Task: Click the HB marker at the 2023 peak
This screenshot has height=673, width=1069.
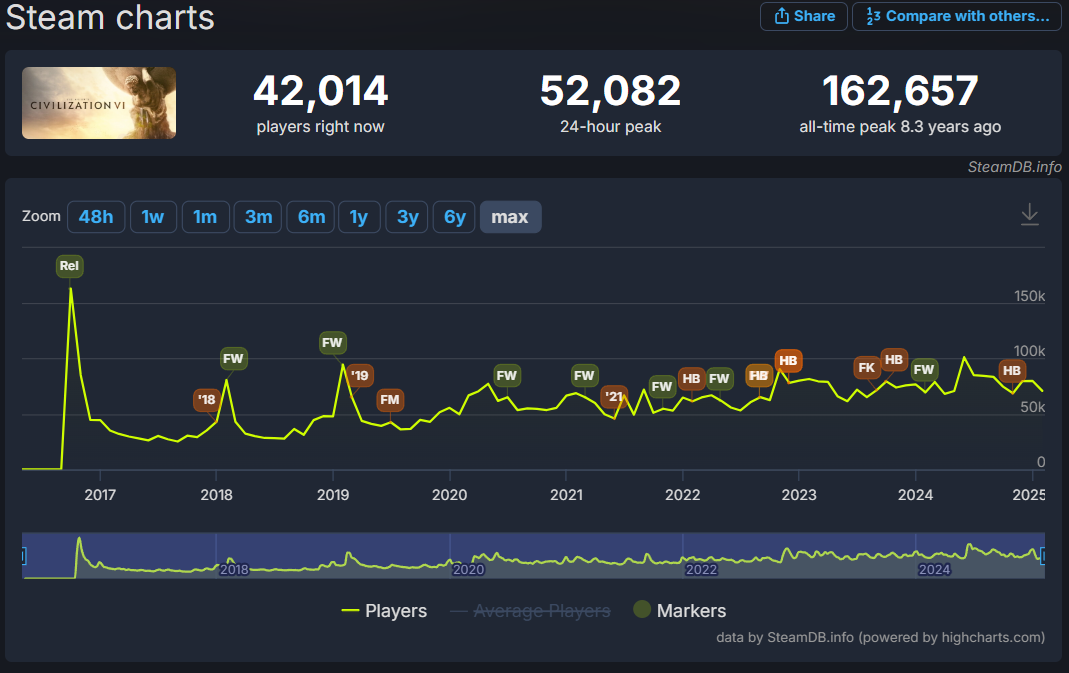Action: click(x=788, y=361)
